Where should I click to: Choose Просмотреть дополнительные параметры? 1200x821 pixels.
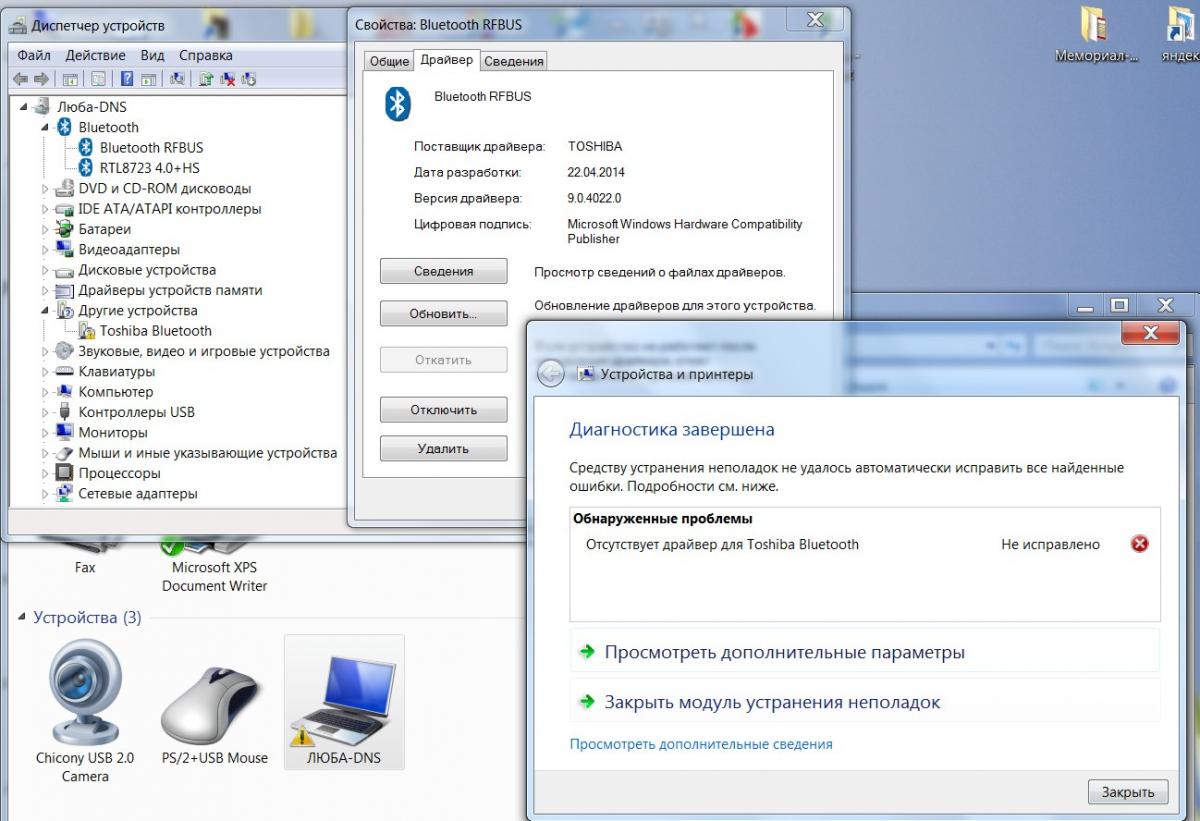click(x=864, y=652)
